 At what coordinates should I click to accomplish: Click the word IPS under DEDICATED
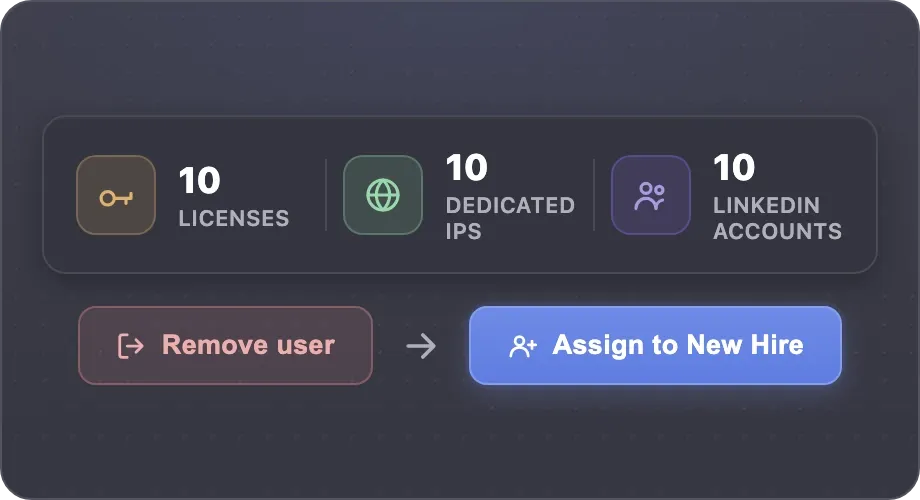(x=464, y=231)
